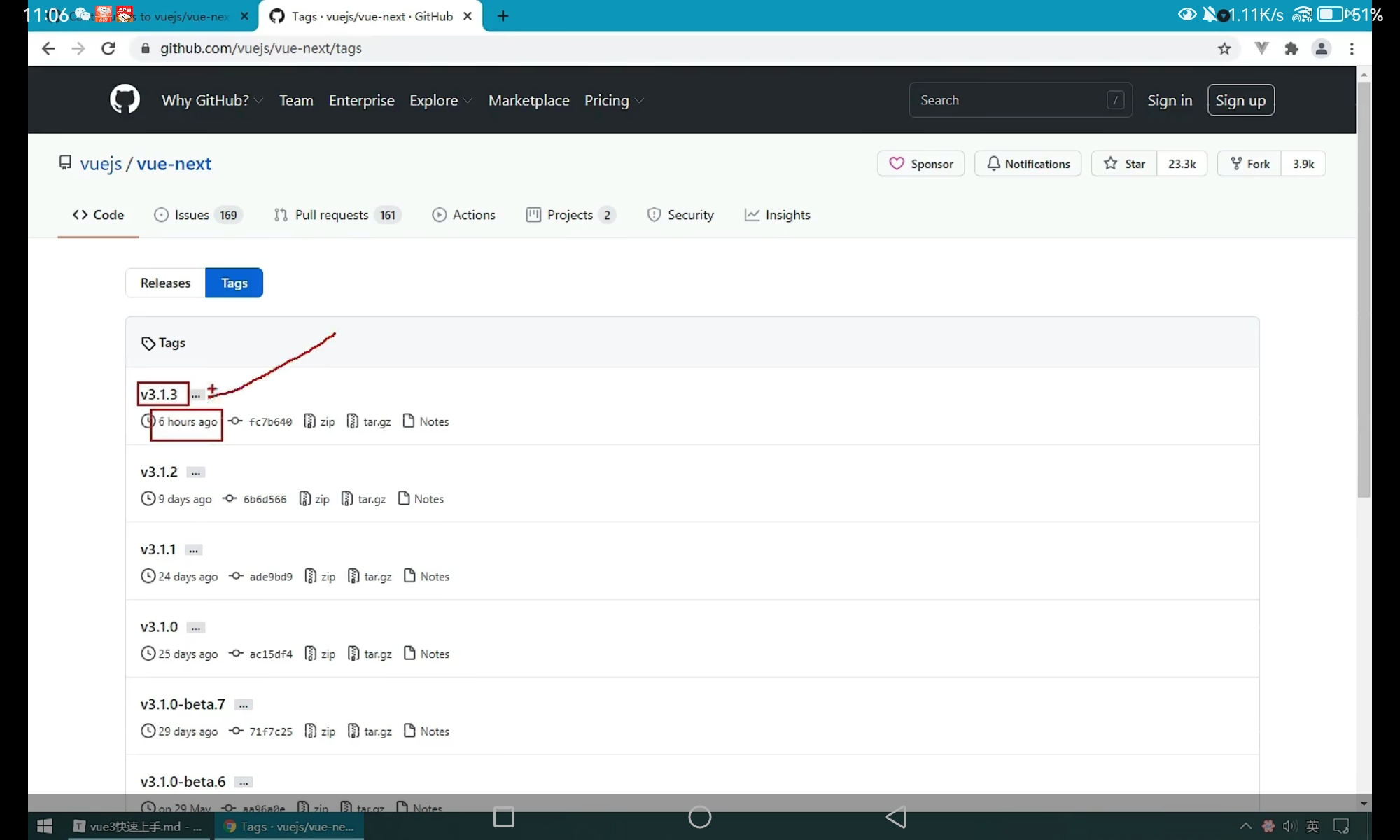This screenshot has height=840, width=1400.
Task: Open commit fc7b640 link
Action: click(270, 421)
